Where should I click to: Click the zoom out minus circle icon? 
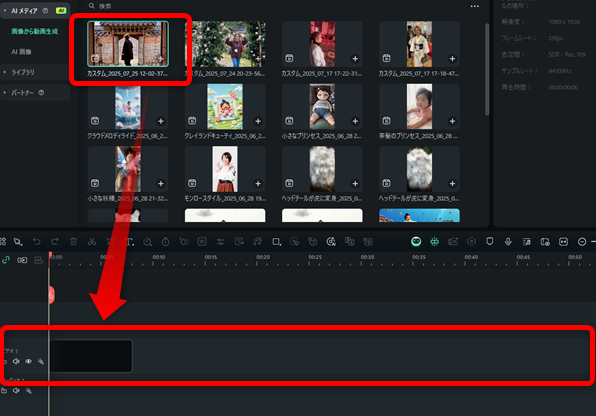[x=582, y=242]
